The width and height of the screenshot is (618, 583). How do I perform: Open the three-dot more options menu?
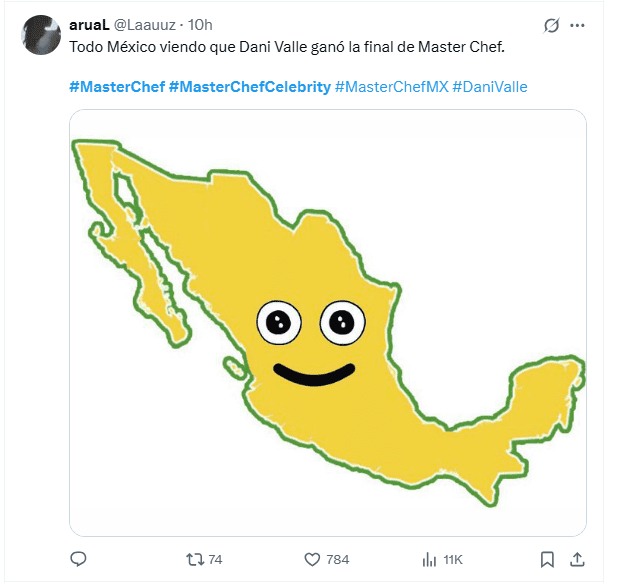(578, 24)
